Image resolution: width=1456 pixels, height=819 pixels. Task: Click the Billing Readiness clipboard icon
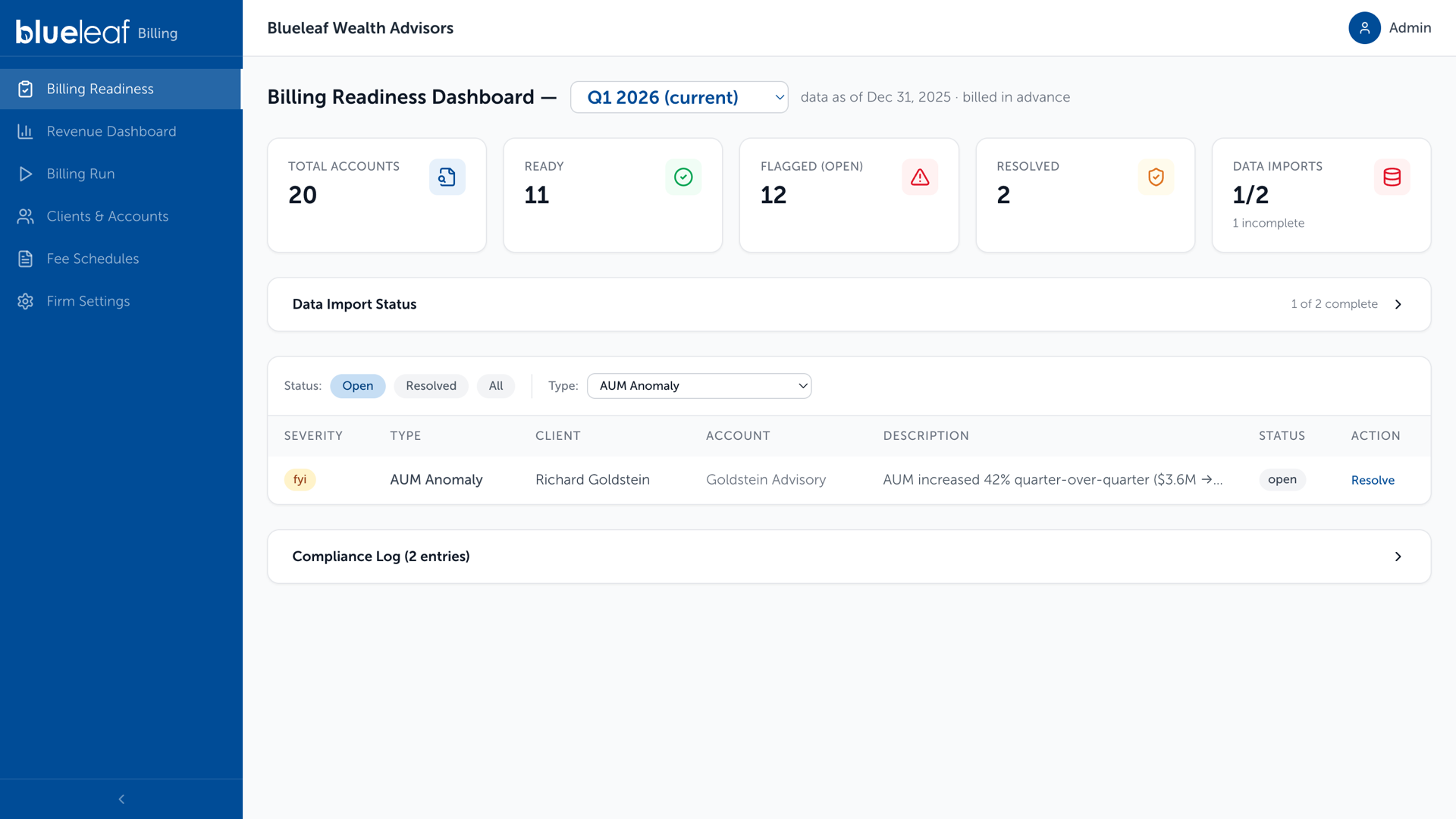coord(25,89)
